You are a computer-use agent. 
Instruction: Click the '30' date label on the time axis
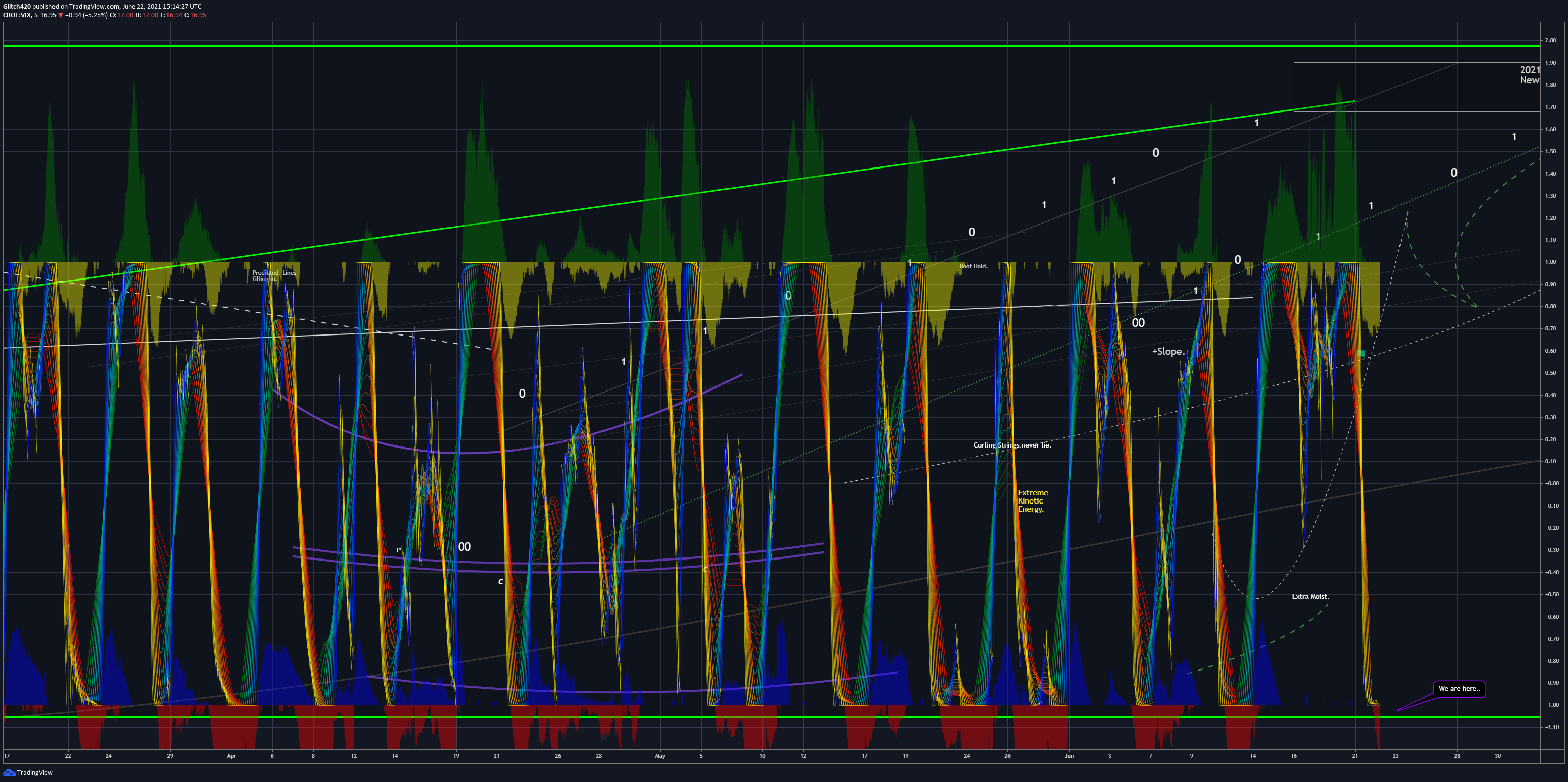pos(1497,756)
